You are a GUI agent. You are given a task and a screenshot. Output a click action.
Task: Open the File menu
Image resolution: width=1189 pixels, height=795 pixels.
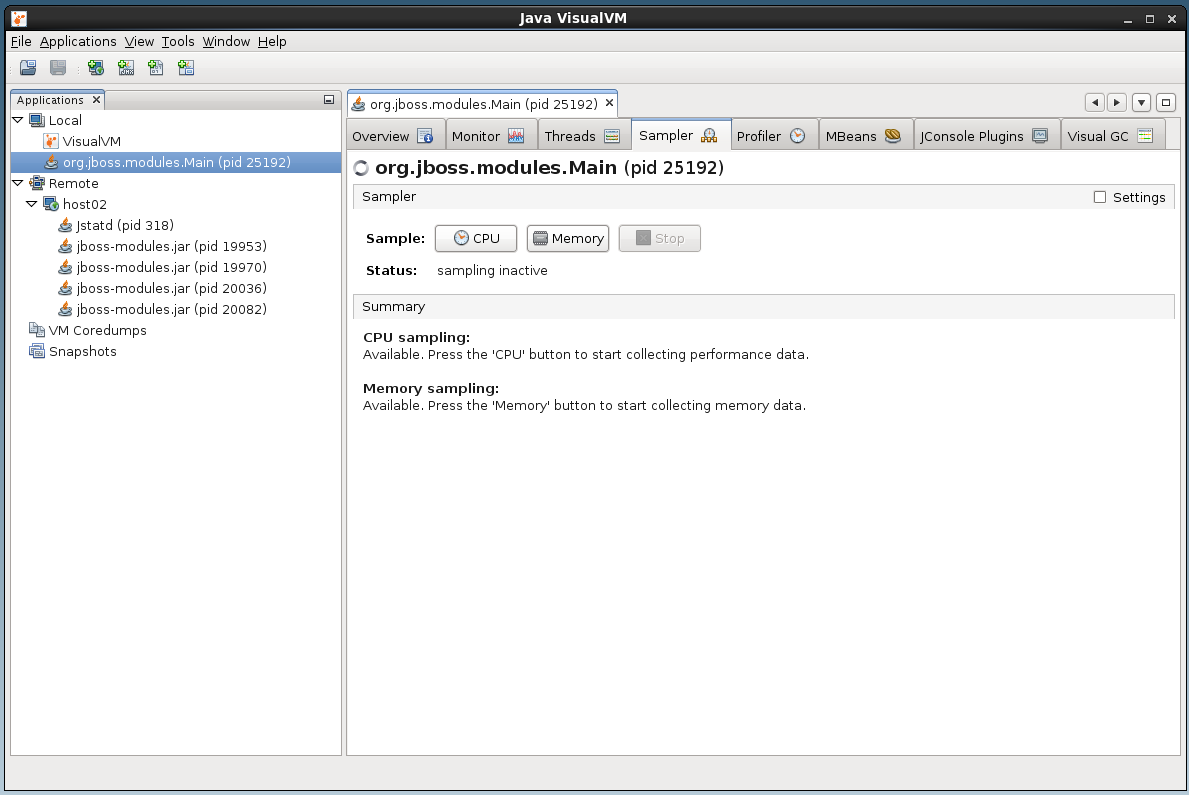pos(21,42)
